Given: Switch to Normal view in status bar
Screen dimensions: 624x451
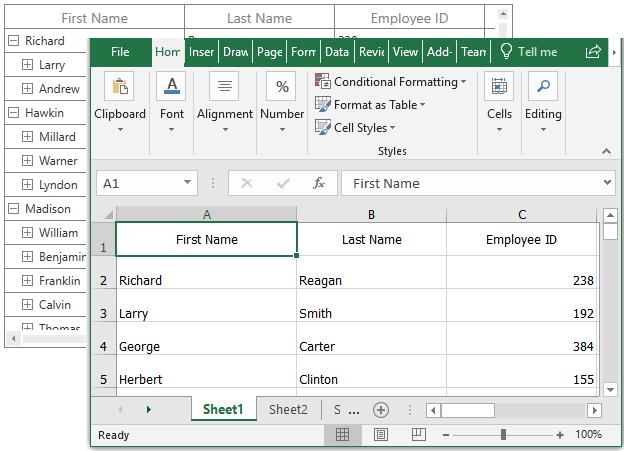Looking at the screenshot, I should (342, 435).
